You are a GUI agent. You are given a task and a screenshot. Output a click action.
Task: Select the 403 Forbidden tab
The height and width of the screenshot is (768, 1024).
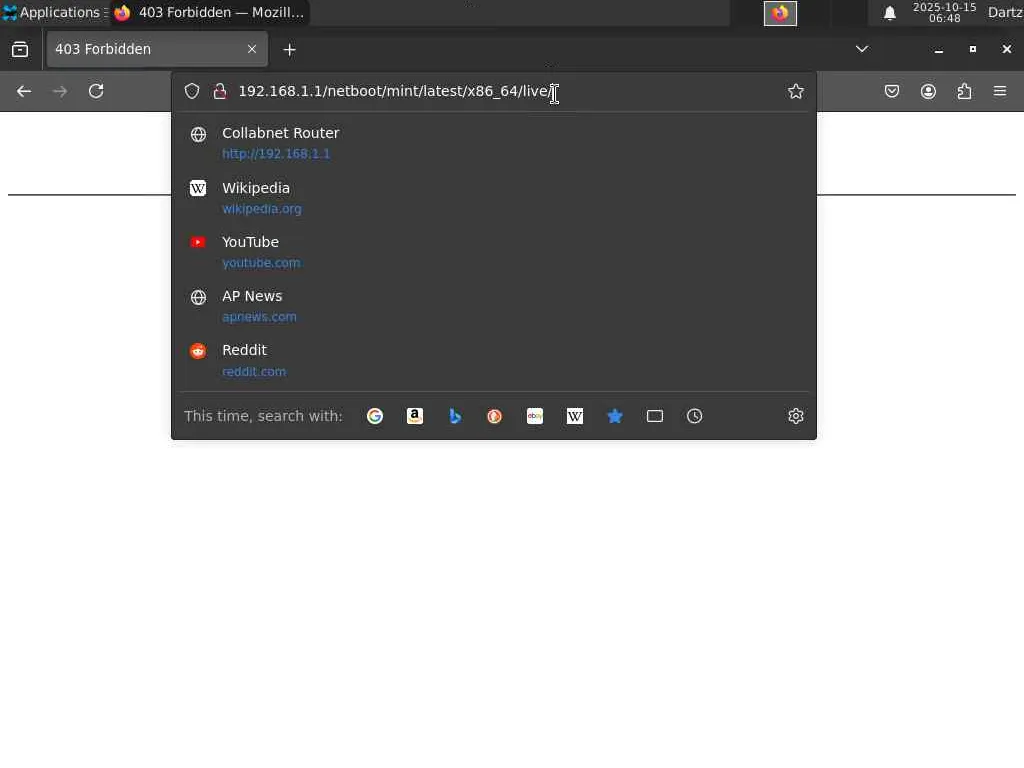point(157,49)
